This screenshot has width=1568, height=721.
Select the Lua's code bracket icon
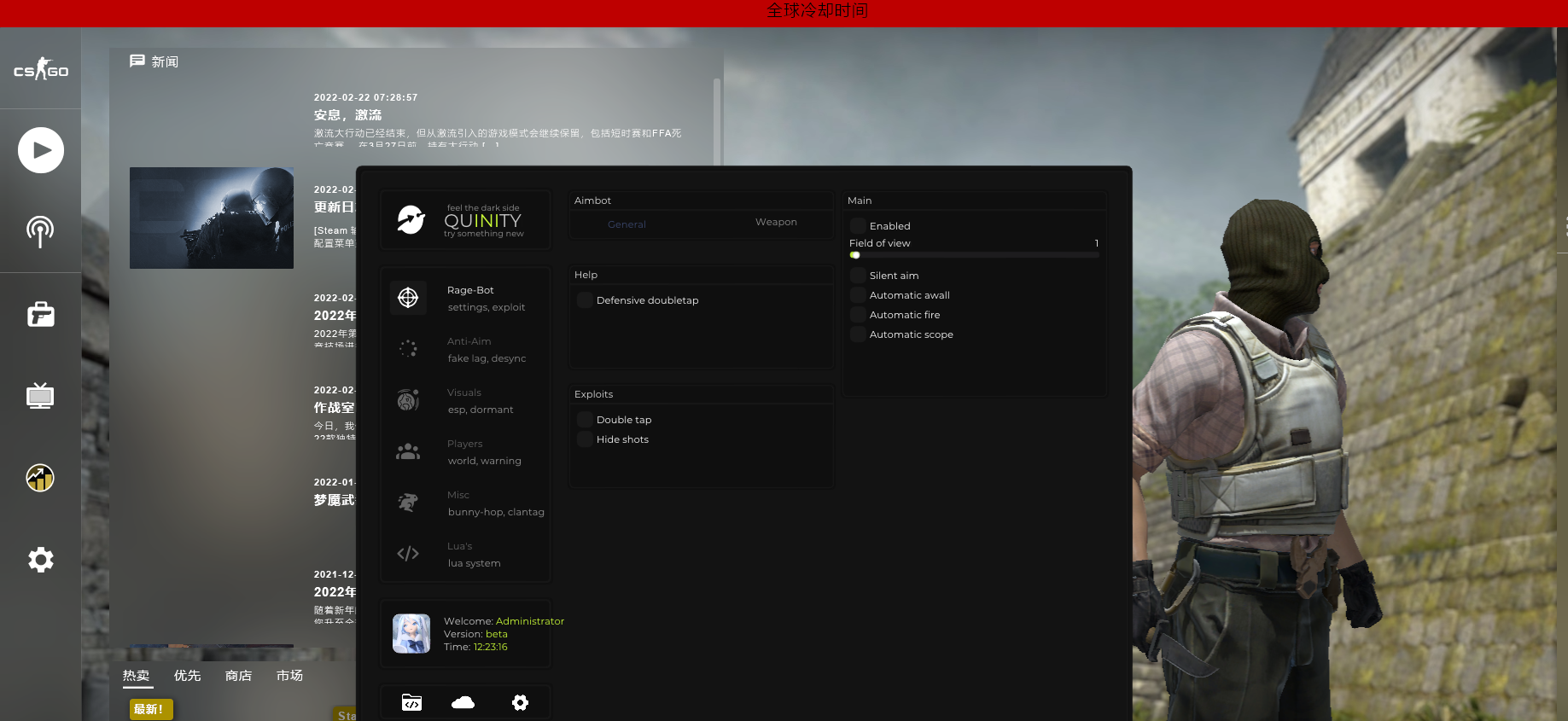(408, 554)
